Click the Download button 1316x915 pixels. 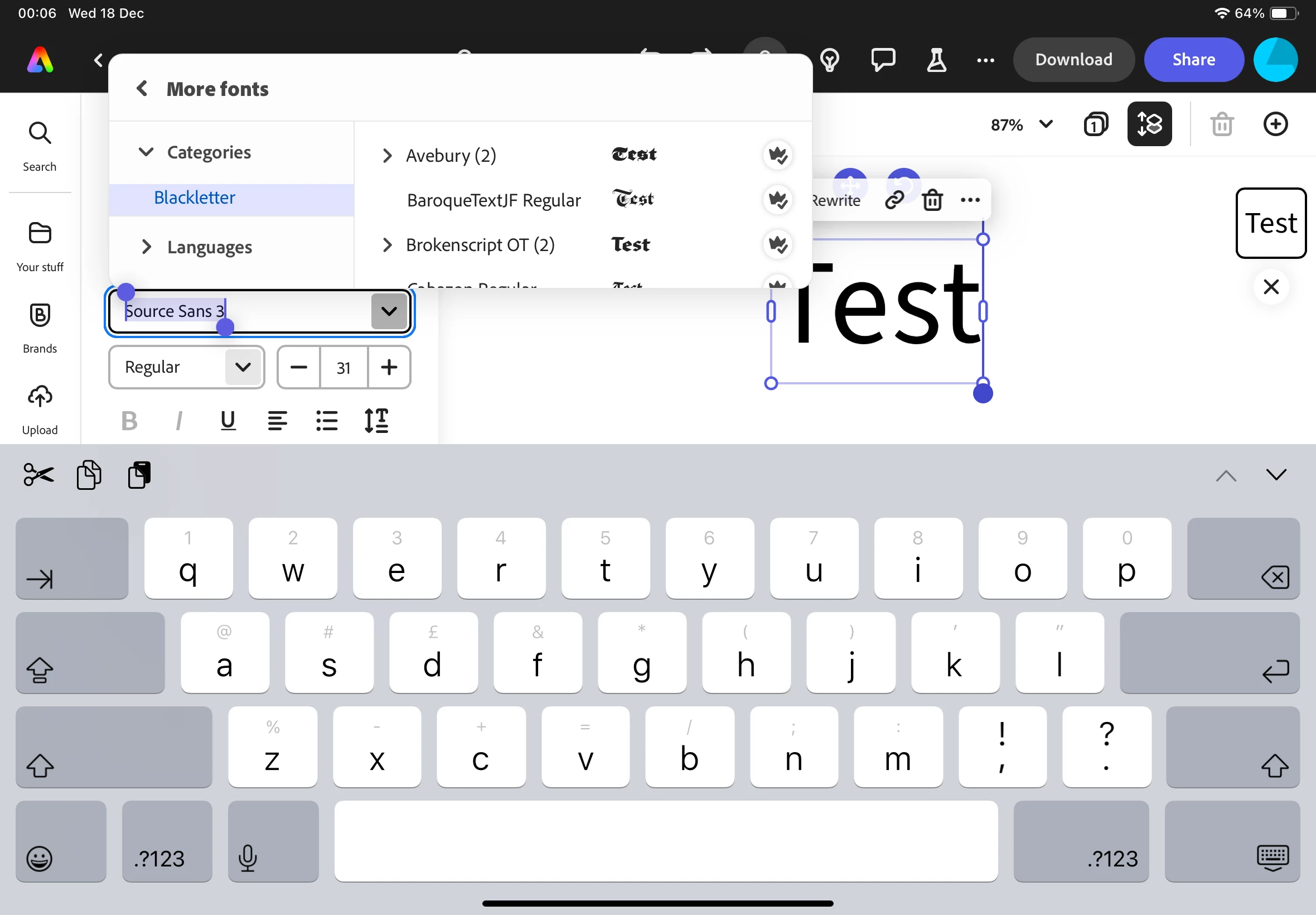click(1073, 60)
